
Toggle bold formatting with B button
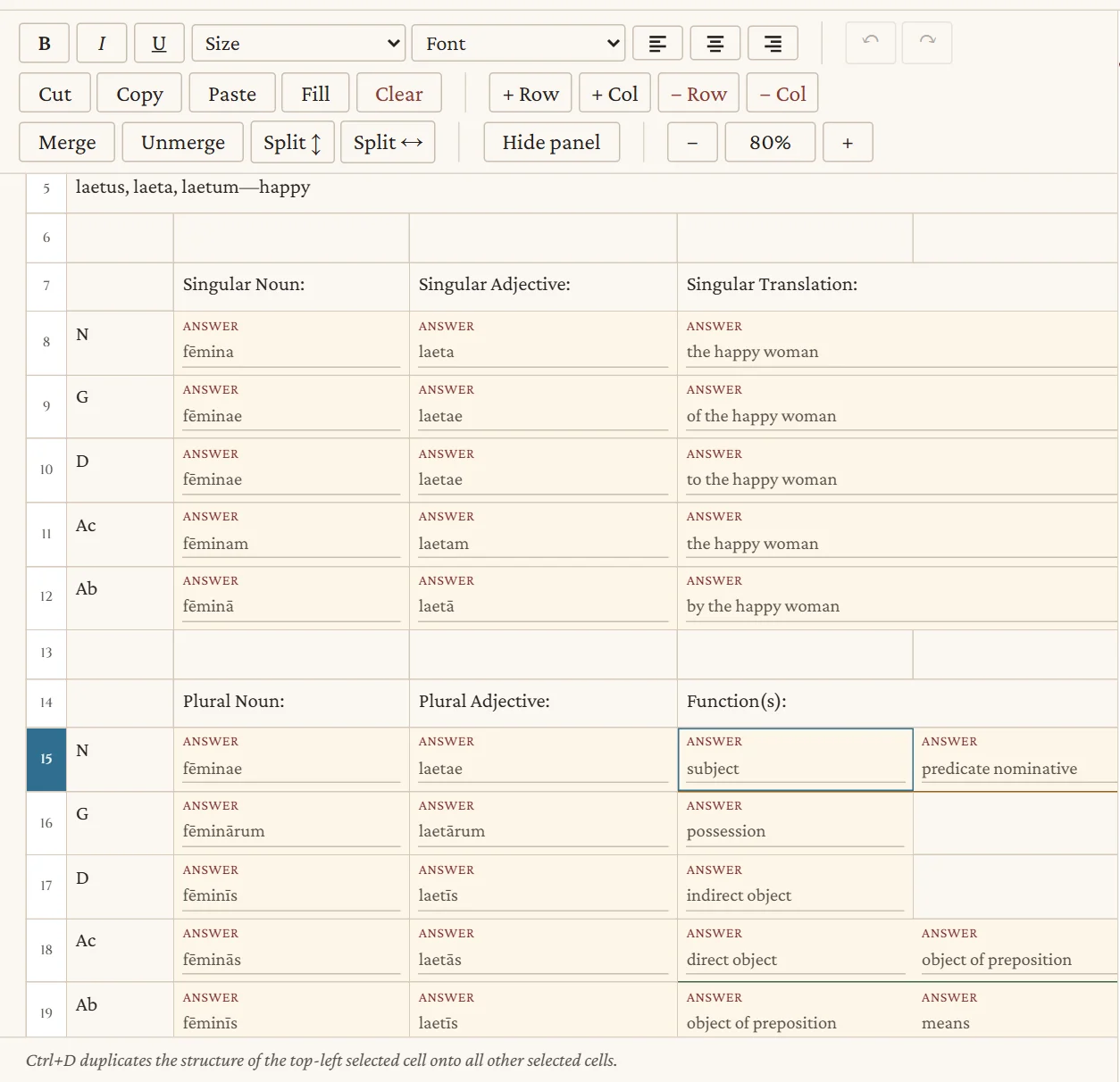click(x=45, y=44)
